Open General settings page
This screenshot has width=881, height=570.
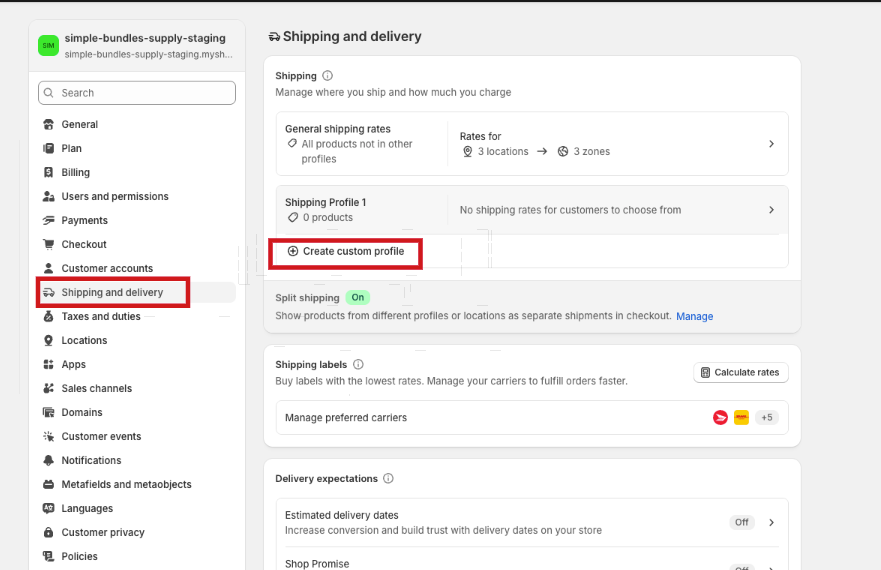pos(80,124)
